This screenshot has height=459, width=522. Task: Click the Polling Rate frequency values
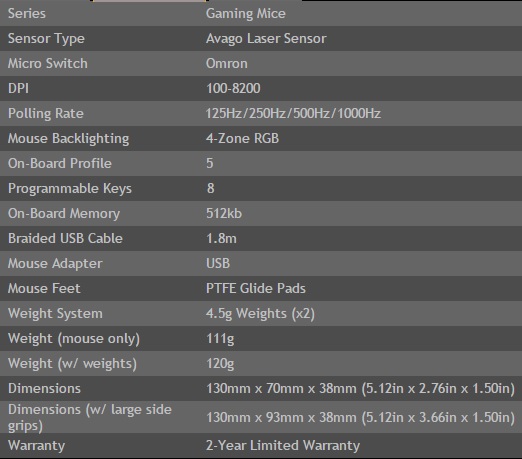pos(293,113)
